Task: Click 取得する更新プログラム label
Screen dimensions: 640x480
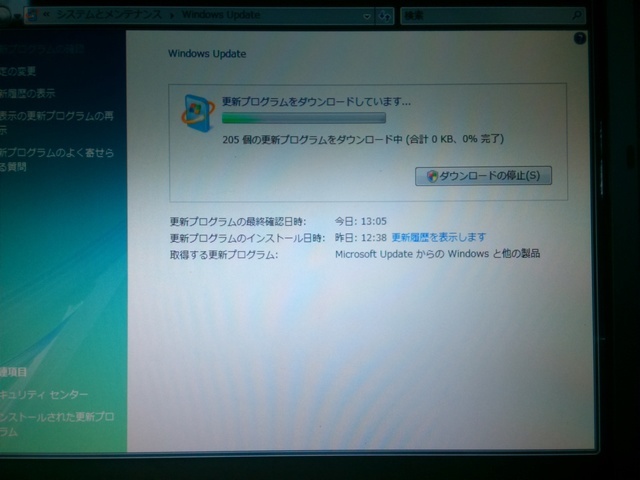Action: [224, 255]
